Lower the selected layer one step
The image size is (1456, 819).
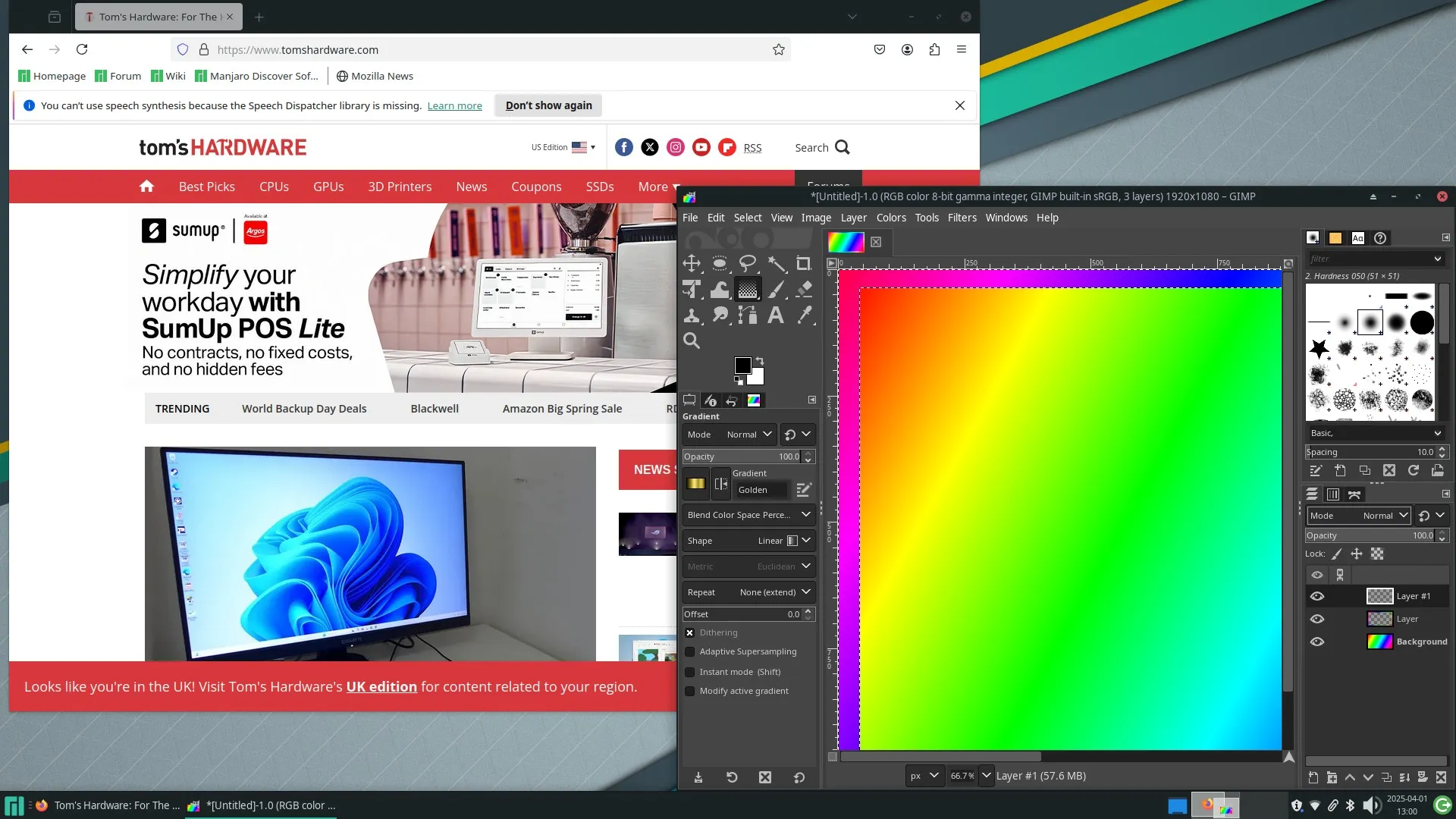1368,777
